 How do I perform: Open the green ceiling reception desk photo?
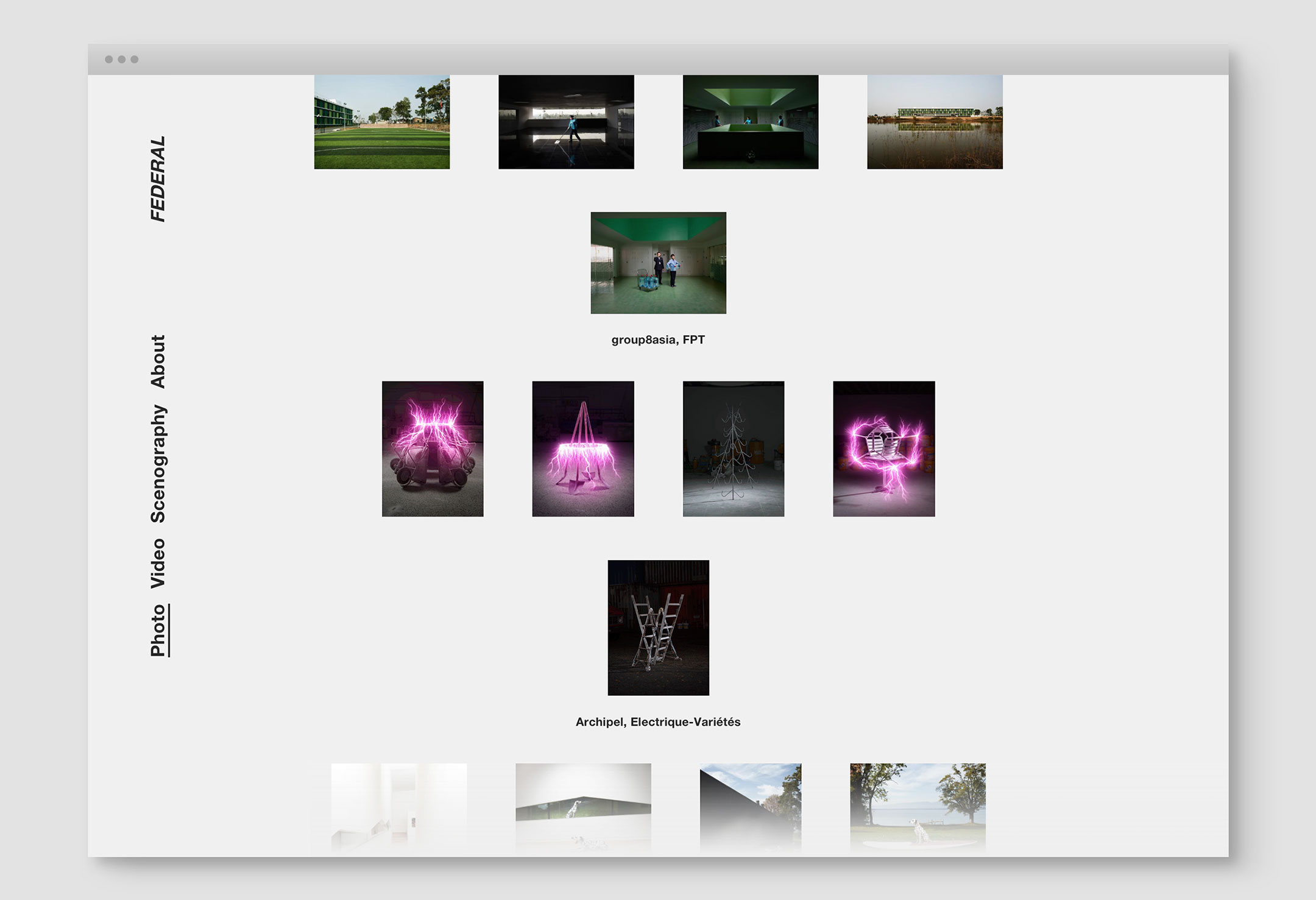point(751,122)
